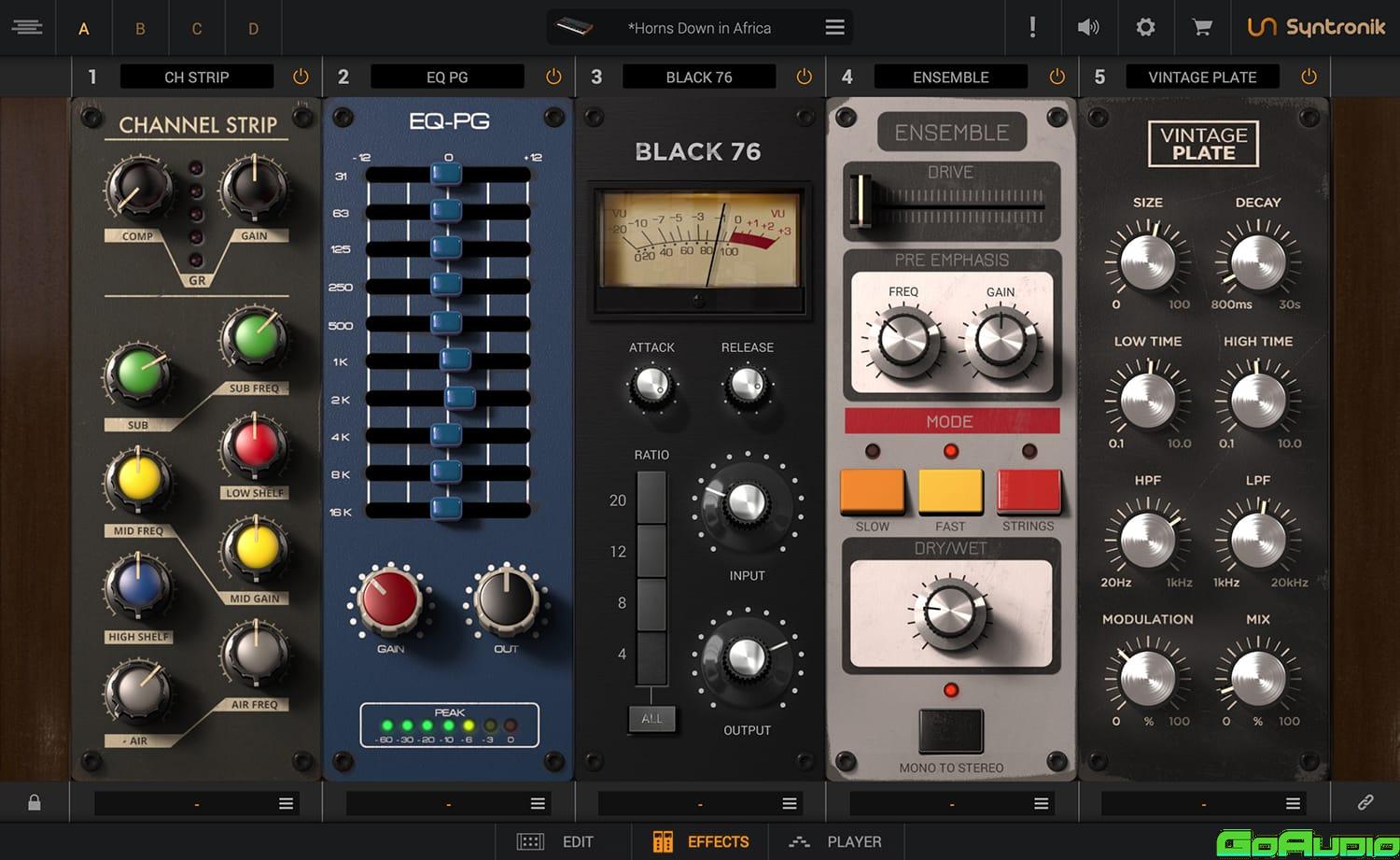Open the settings gear icon
This screenshot has width=1400, height=860.
[x=1145, y=27]
